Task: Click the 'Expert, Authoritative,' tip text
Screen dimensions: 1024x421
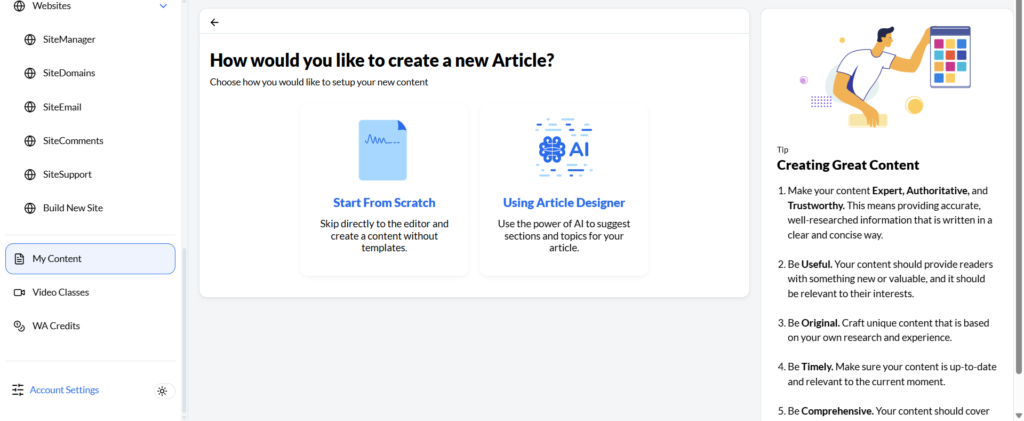Action: click(x=921, y=191)
